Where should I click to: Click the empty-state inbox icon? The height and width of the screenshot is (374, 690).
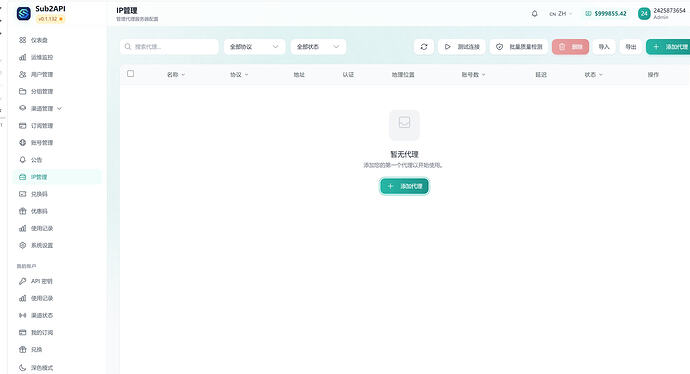[x=404, y=125]
